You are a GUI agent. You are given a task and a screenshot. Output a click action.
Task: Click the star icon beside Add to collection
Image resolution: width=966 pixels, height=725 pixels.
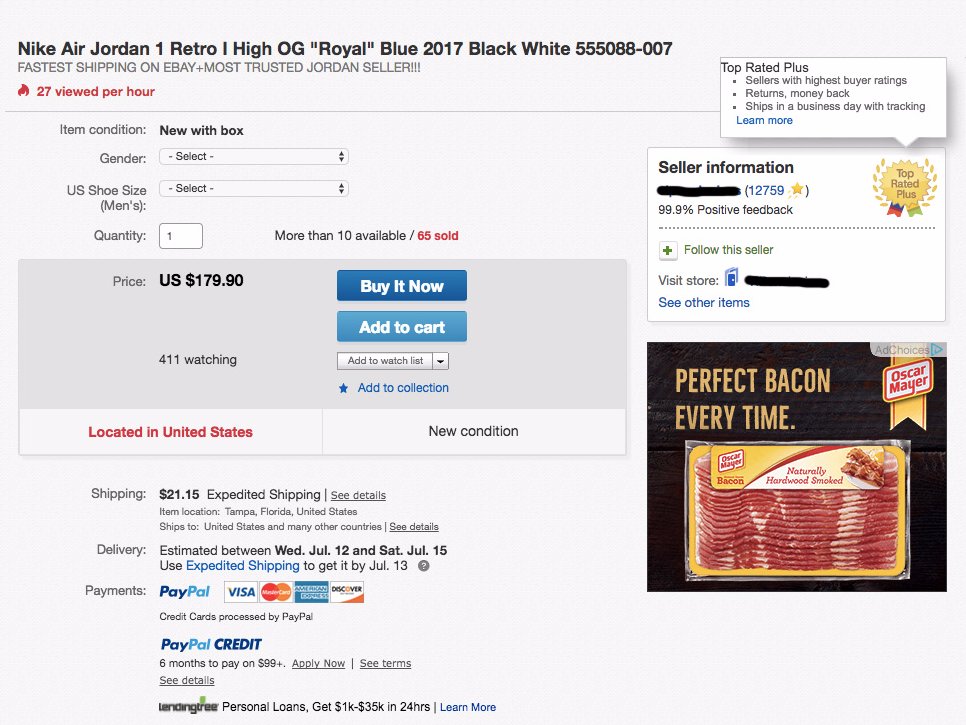coord(344,388)
